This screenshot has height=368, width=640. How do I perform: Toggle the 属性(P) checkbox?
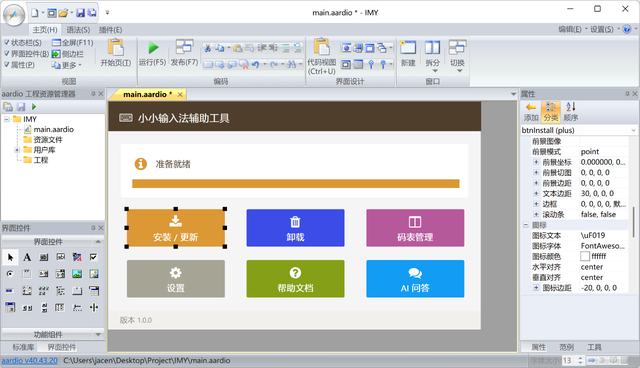point(7,64)
